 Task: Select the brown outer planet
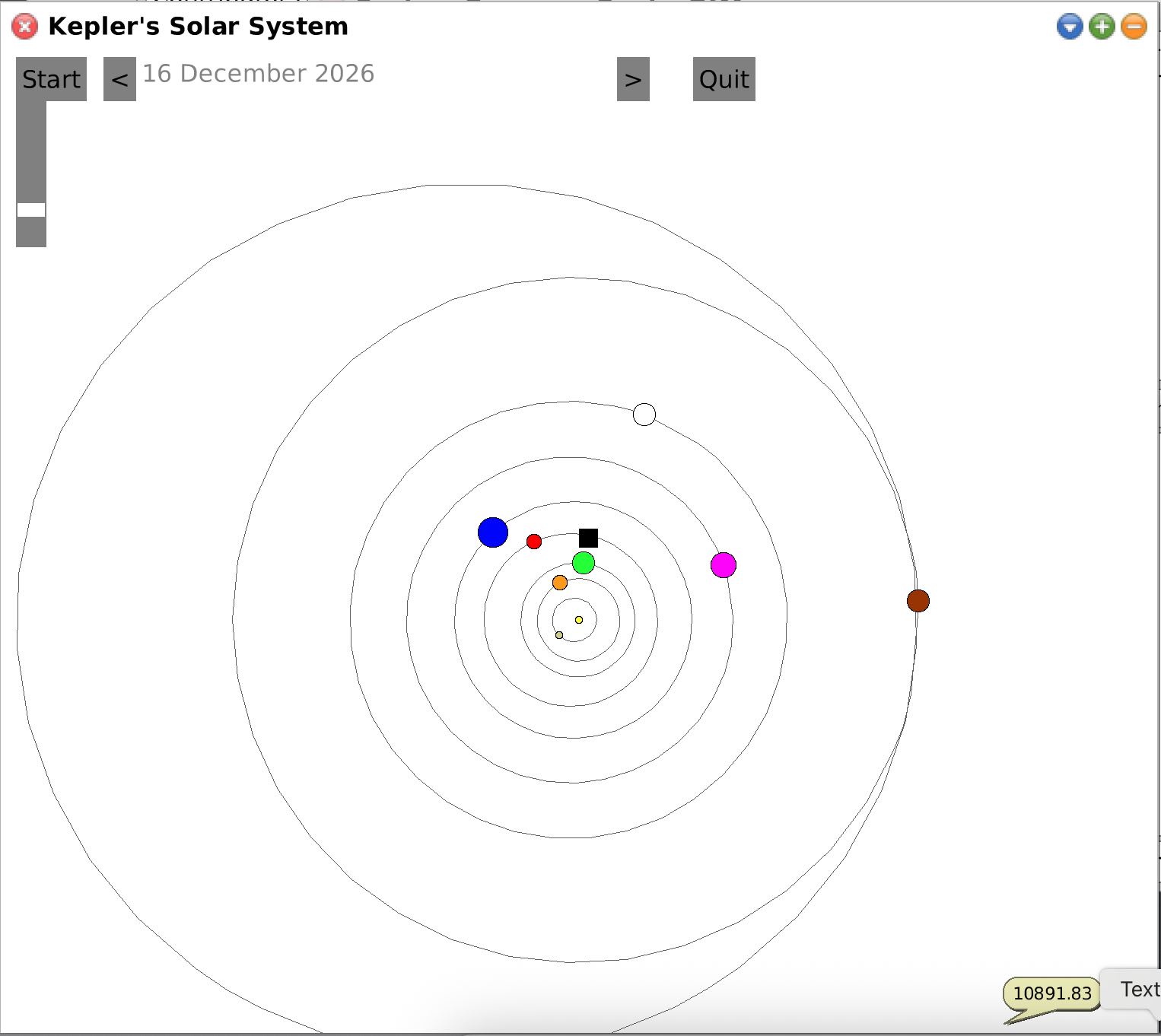point(918,601)
